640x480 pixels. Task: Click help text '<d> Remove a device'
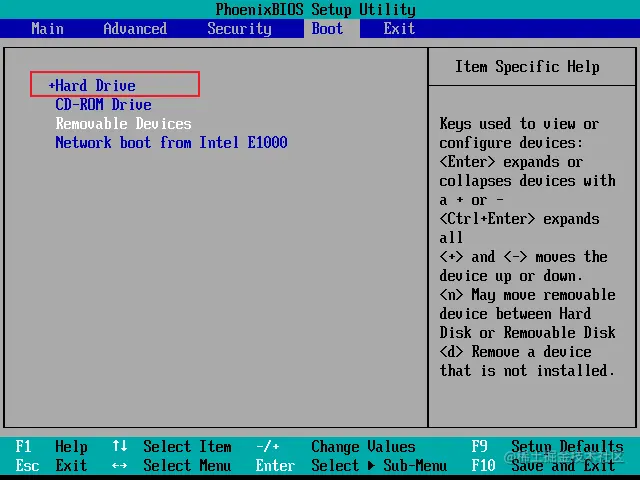pyautogui.click(x=516, y=351)
